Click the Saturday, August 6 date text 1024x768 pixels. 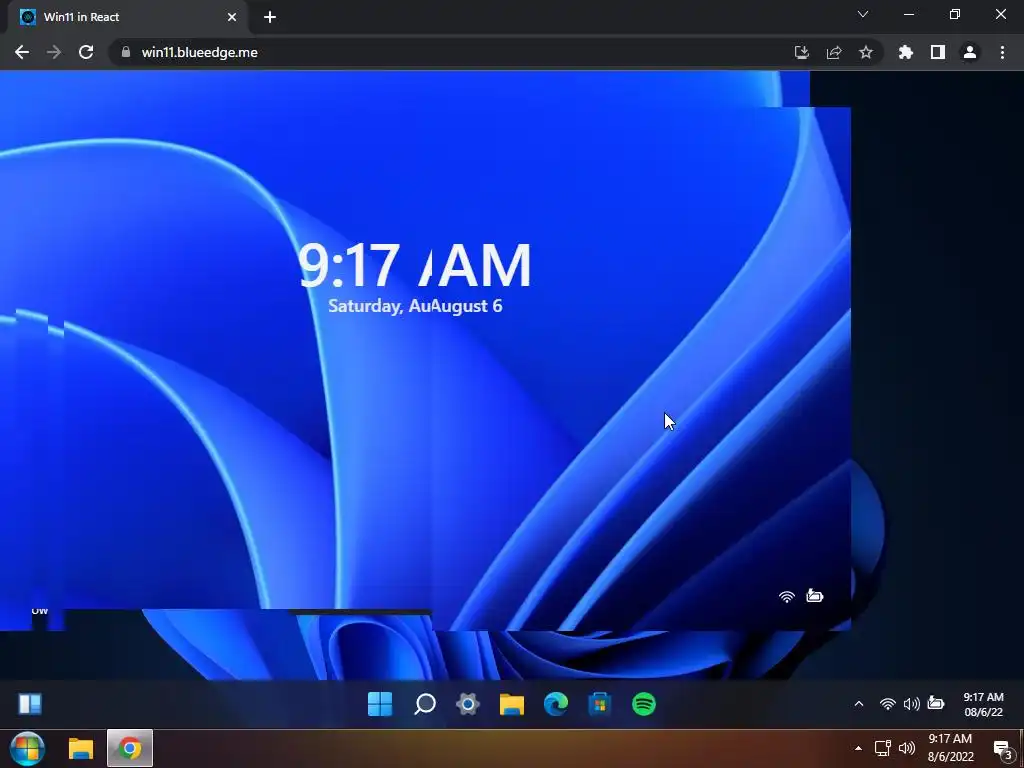coord(415,306)
